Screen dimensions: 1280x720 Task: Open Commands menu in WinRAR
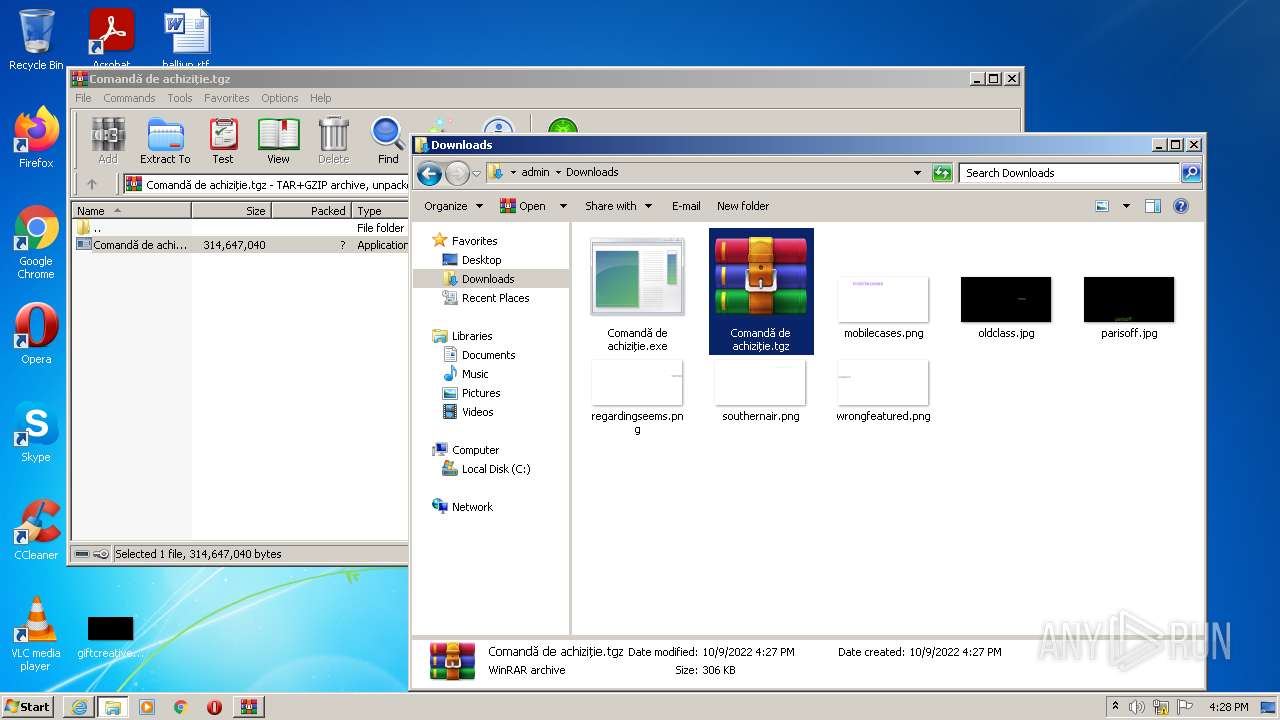pyautogui.click(x=129, y=98)
